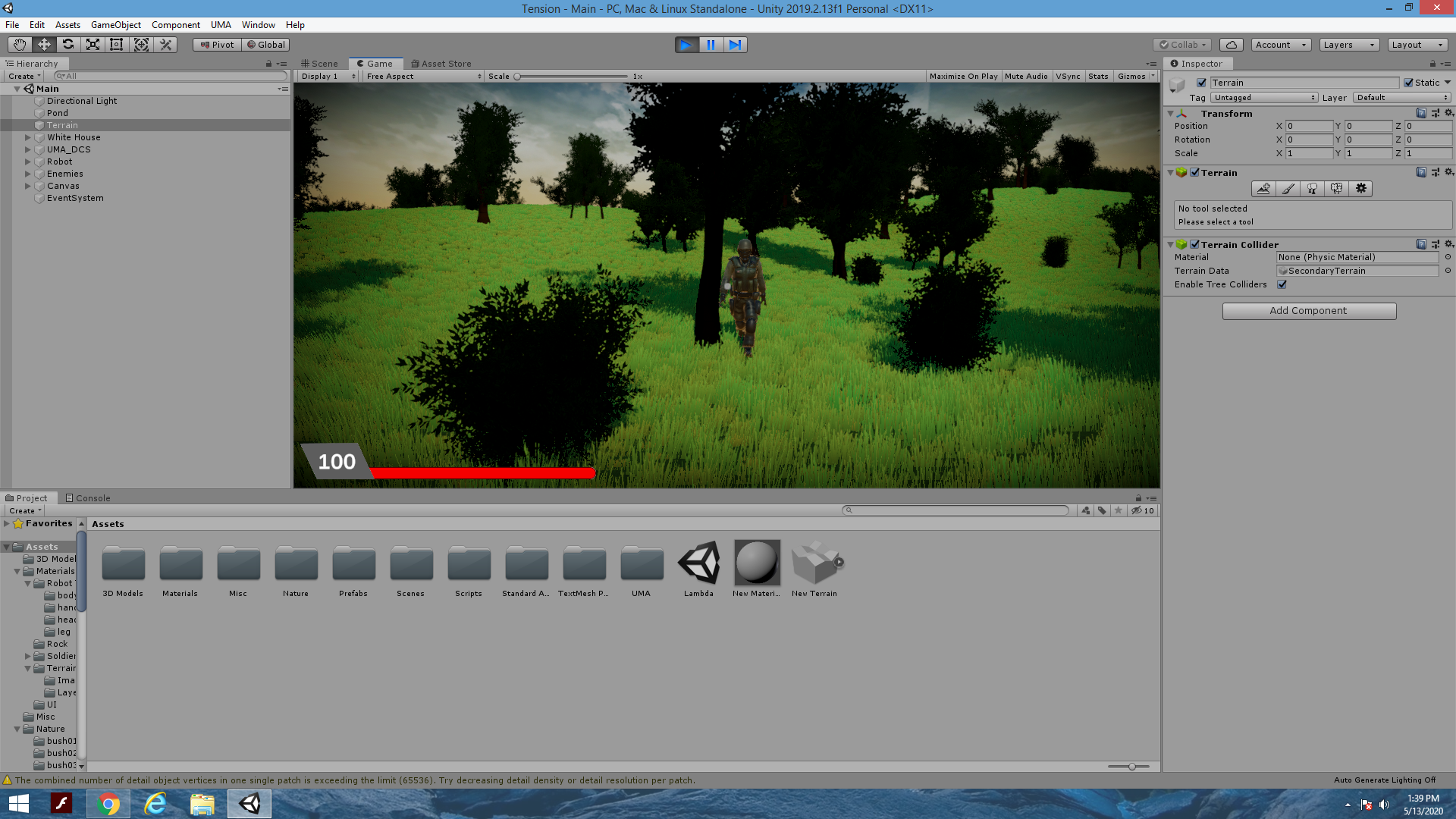The width and height of the screenshot is (1456, 819).
Task: Open the UMA menu
Action: [221, 24]
